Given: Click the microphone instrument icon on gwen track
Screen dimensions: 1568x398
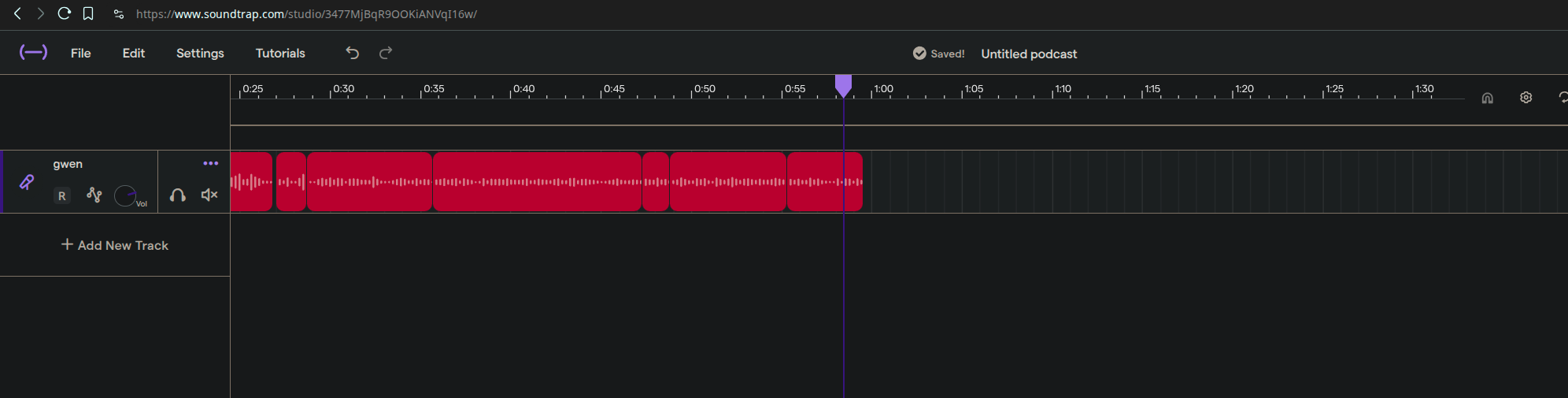Looking at the screenshot, I should 27,182.
